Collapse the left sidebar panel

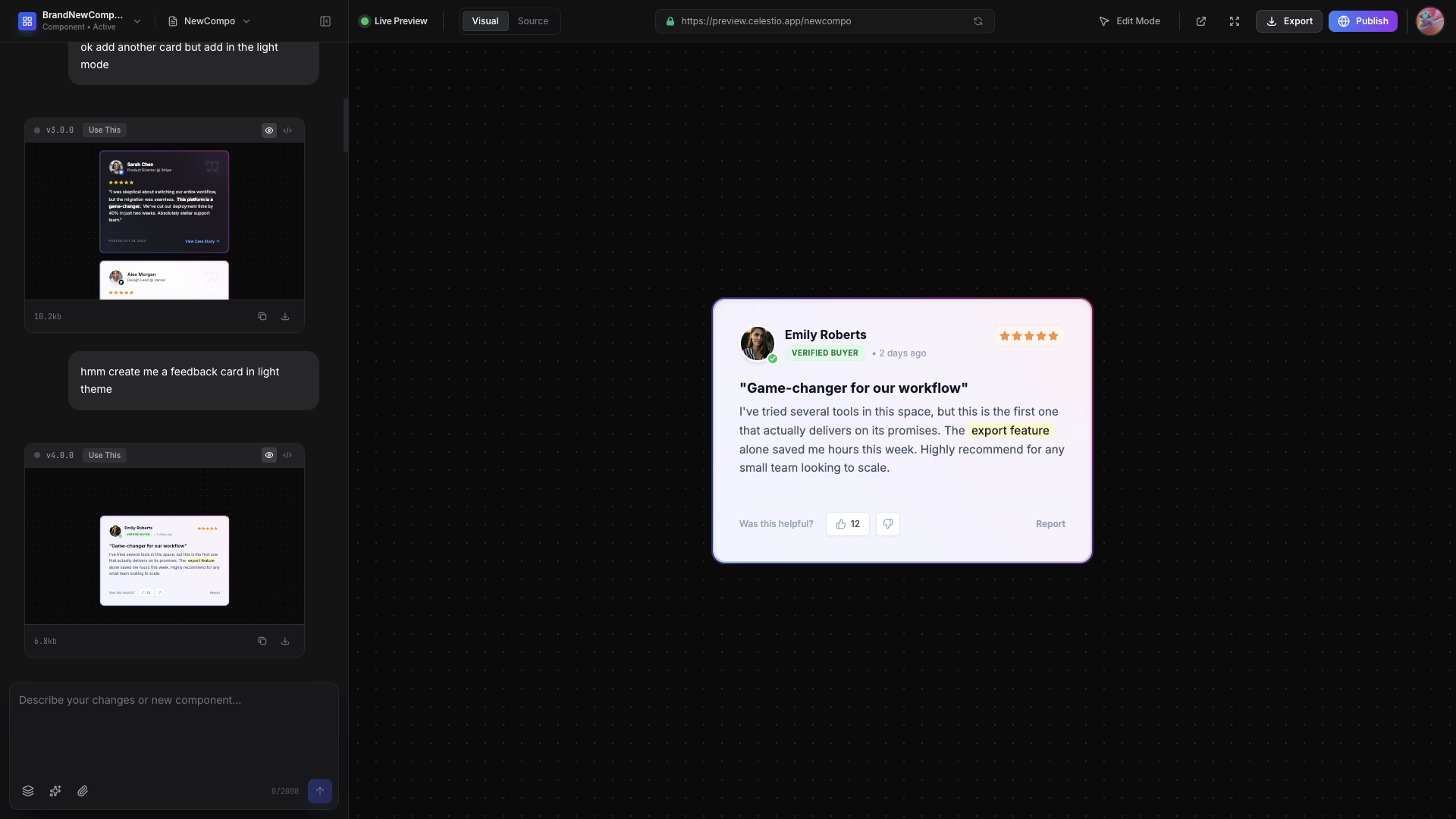325,21
